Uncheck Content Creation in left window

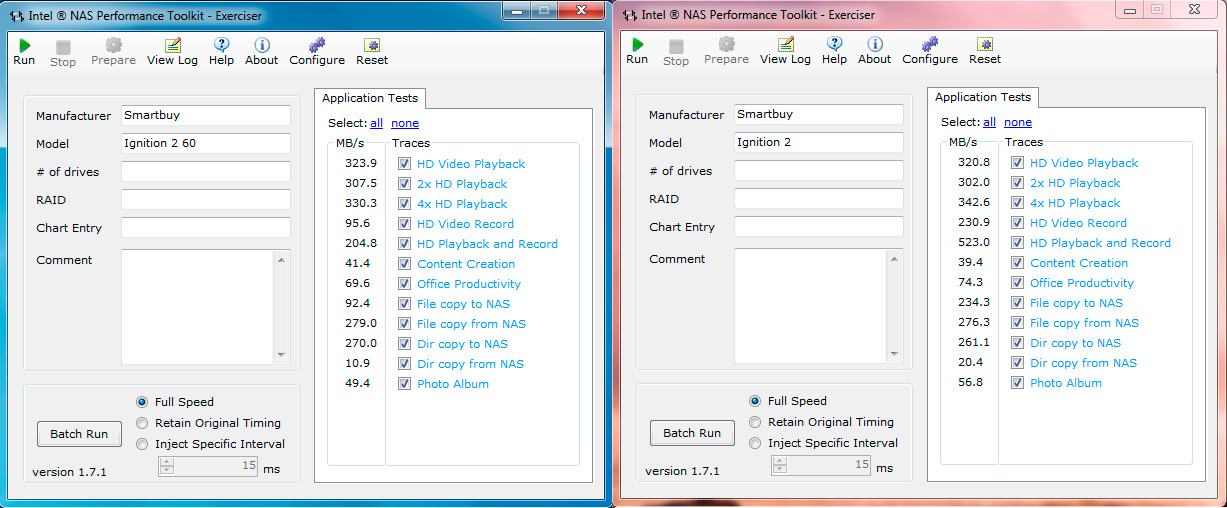click(404, 264)
